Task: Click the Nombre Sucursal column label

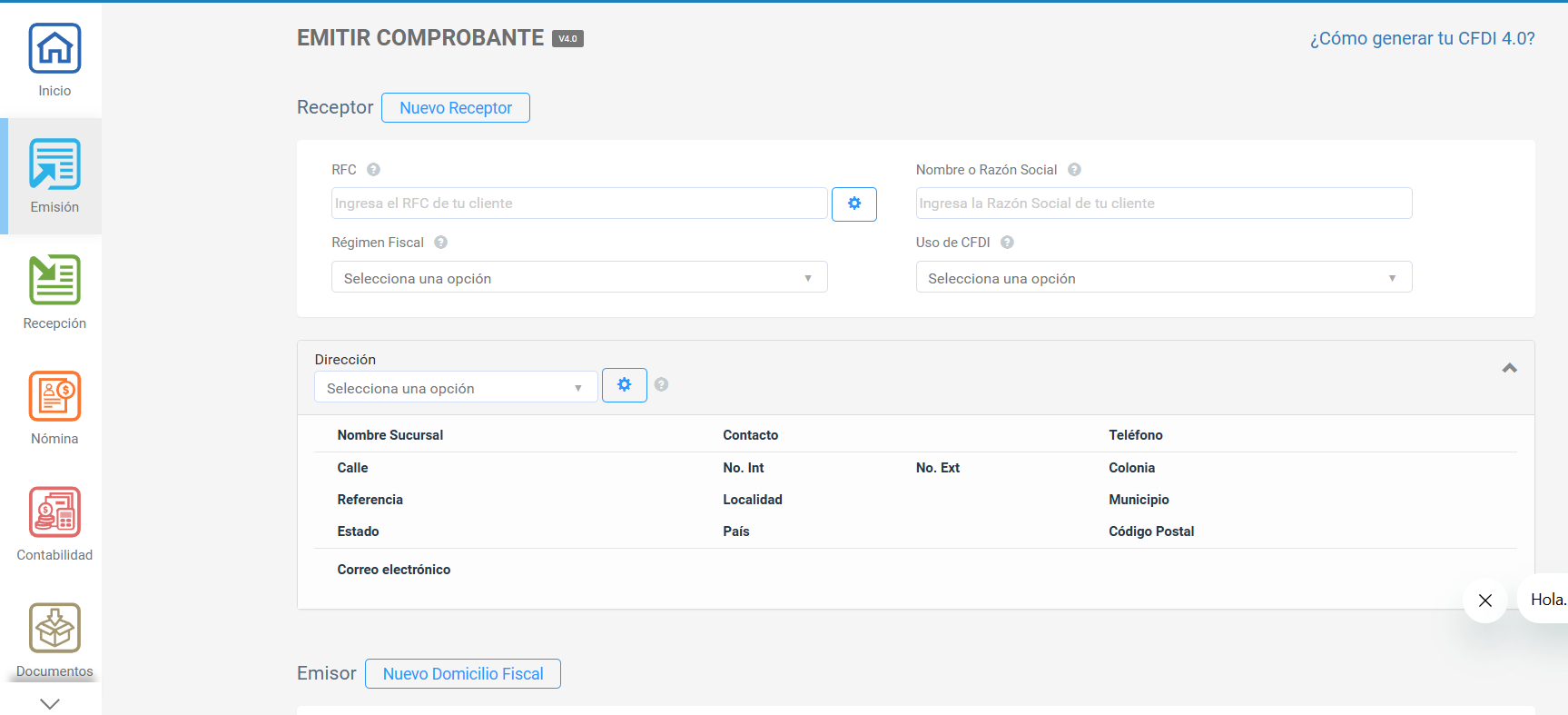Action: 390,435
